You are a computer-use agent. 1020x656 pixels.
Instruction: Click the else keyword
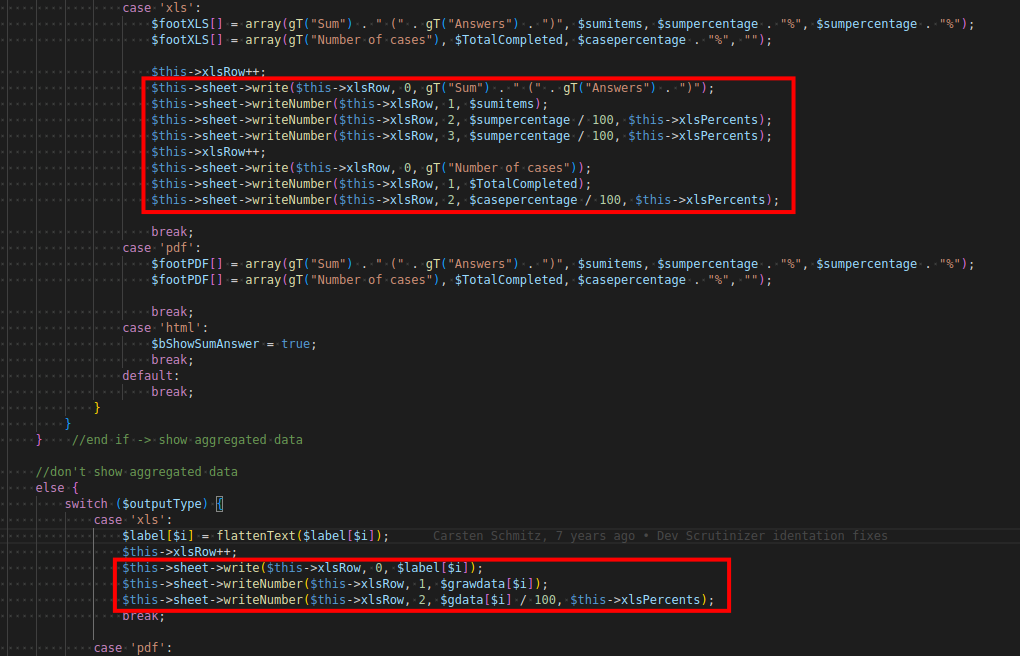(x=49, y=488)
